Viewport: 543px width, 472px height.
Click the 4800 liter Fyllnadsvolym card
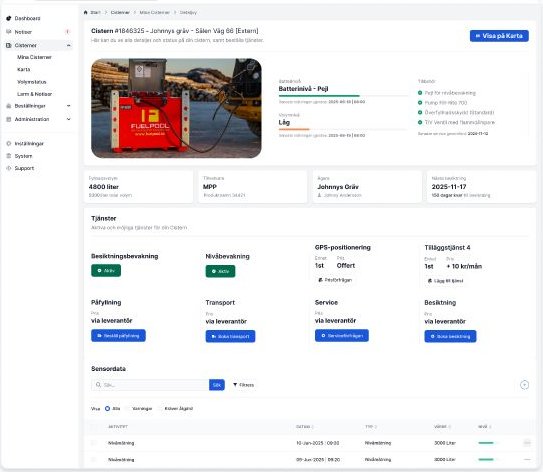(139, 187)
